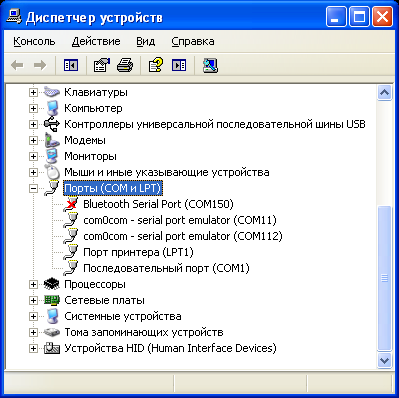Maximize the Device Manager window

click(x=359, y=17)
